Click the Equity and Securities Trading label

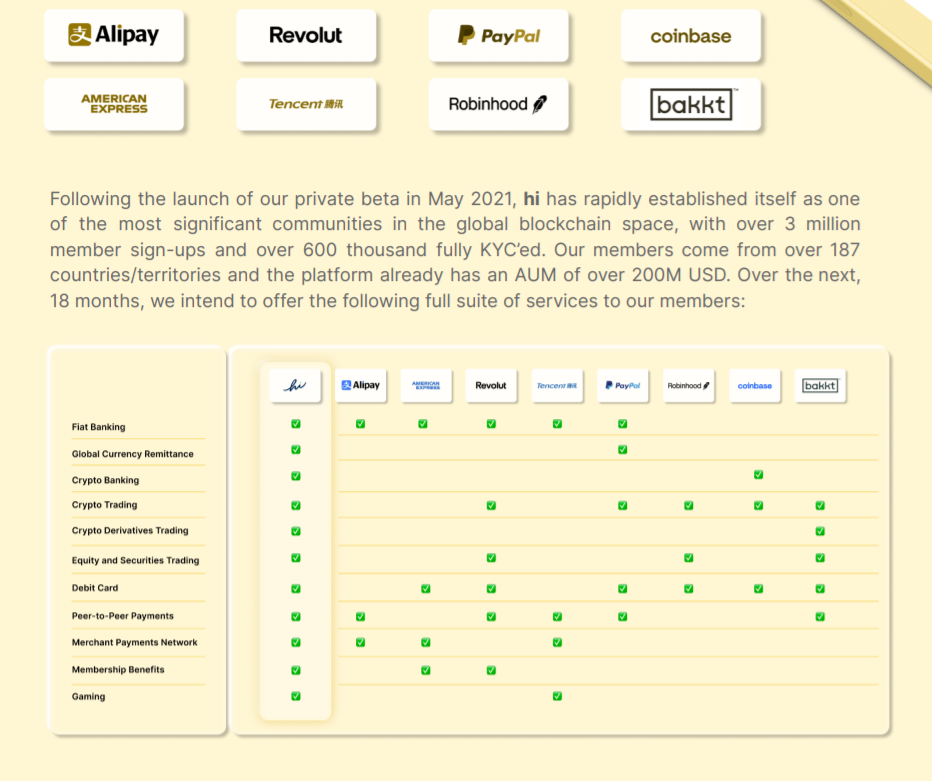pyautogui.click(x=136, y=560)
